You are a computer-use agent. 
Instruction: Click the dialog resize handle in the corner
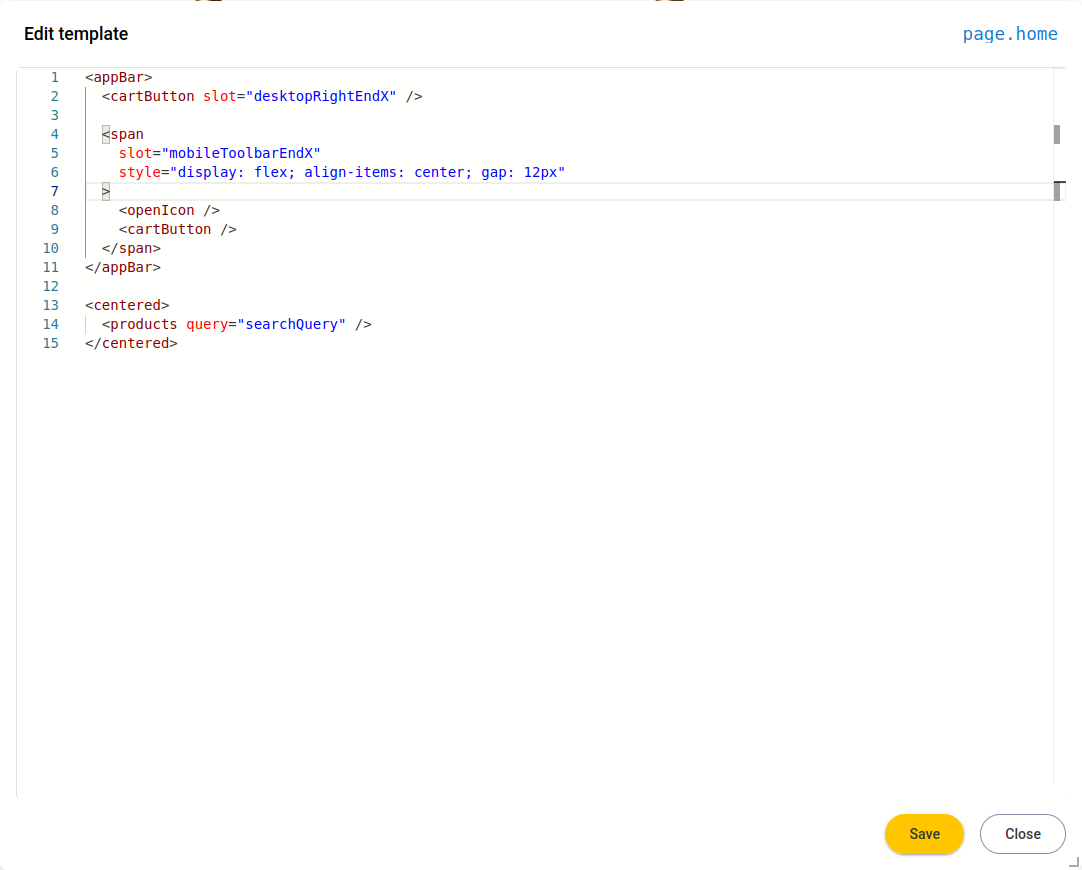pyautogui.click(x=1074, y=861)
